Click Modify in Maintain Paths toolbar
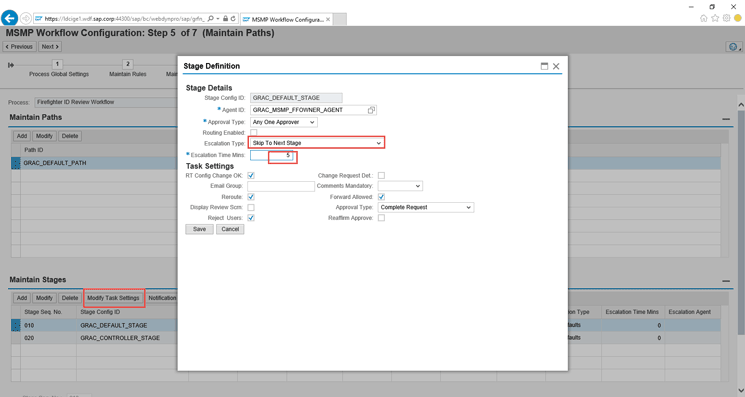This screenshot has height=397, width=745. click(x=44, y=136)
